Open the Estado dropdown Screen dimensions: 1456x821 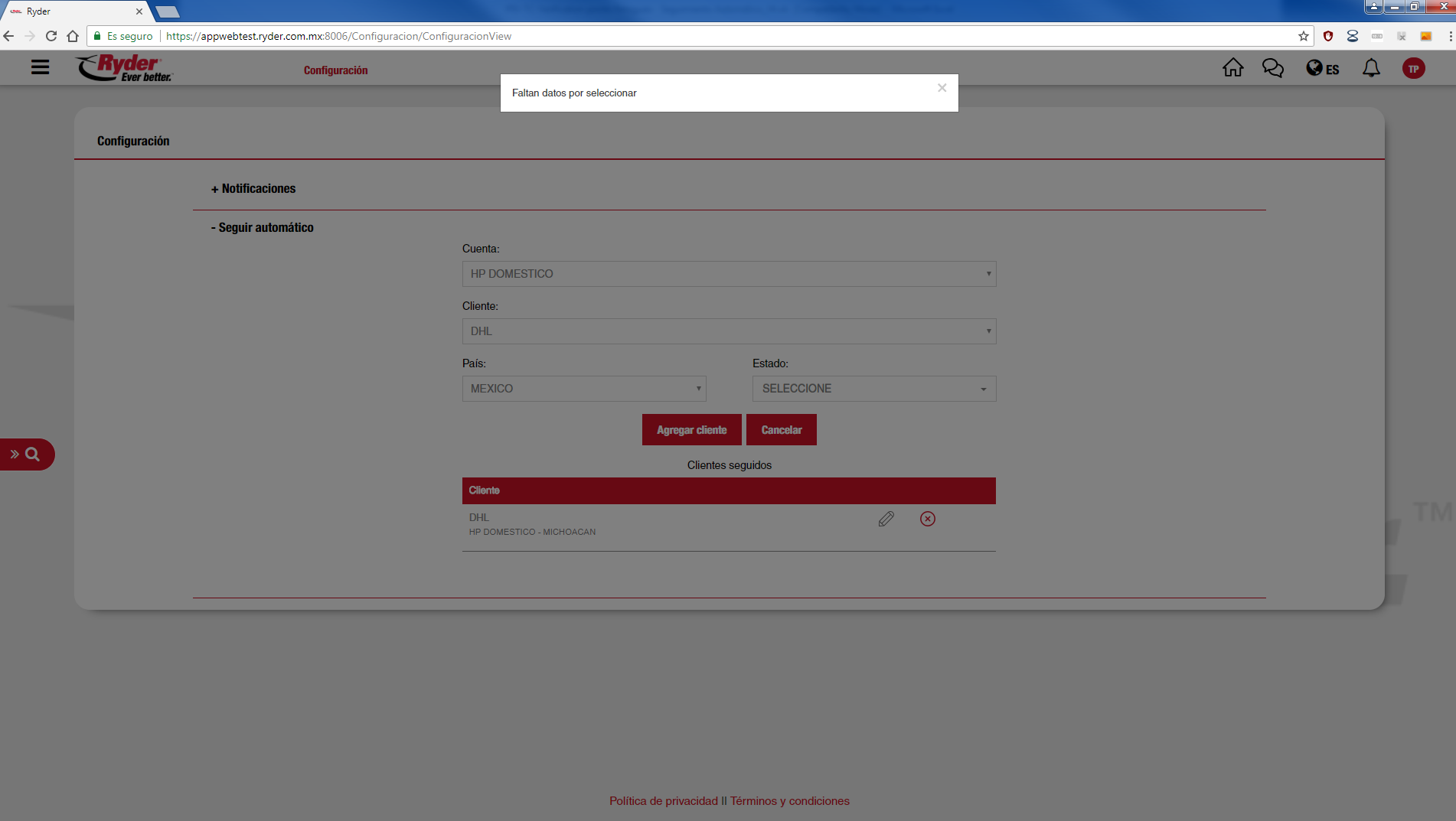tap(873, 389)
